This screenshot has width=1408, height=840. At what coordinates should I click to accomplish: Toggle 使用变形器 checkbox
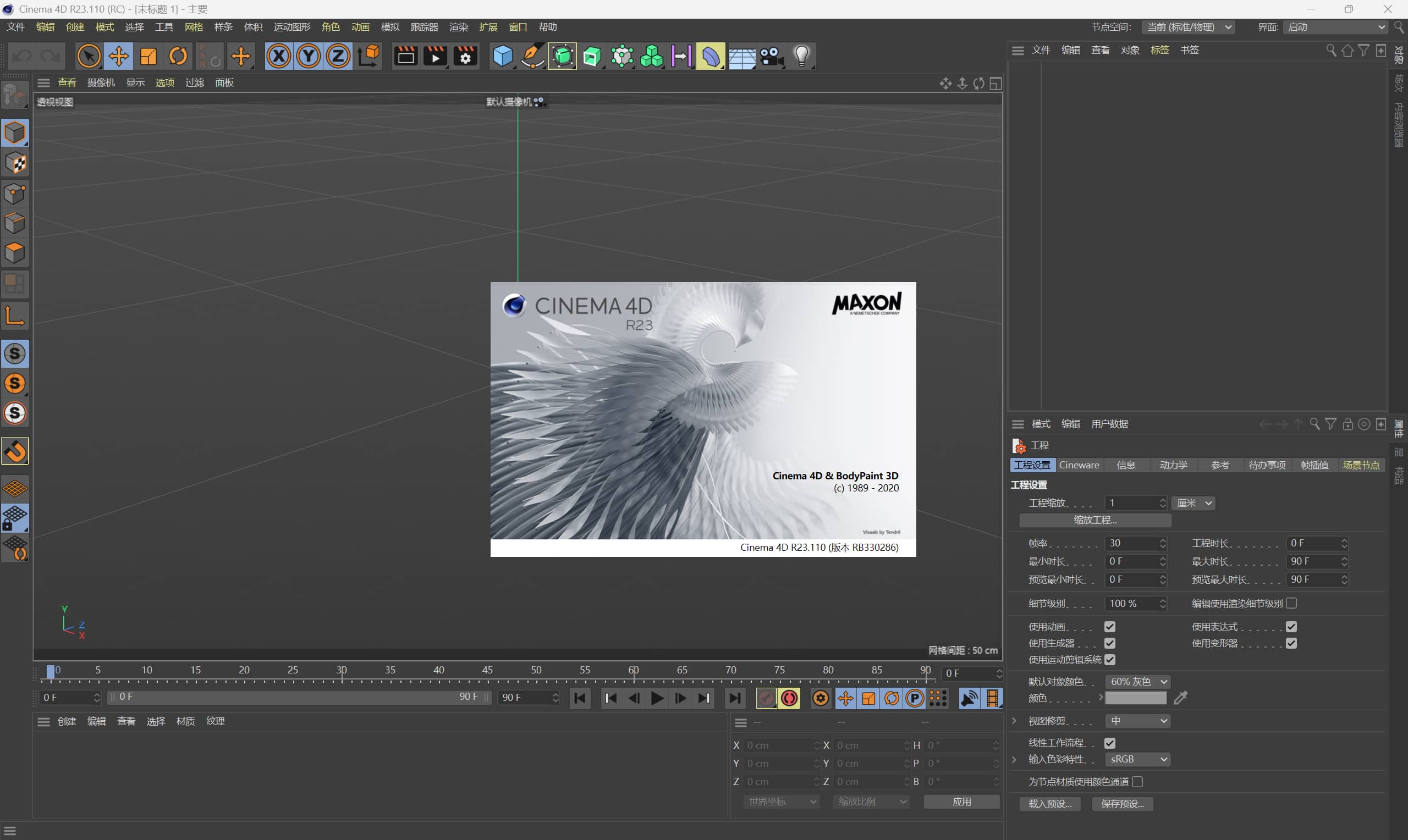point(1291,643)
